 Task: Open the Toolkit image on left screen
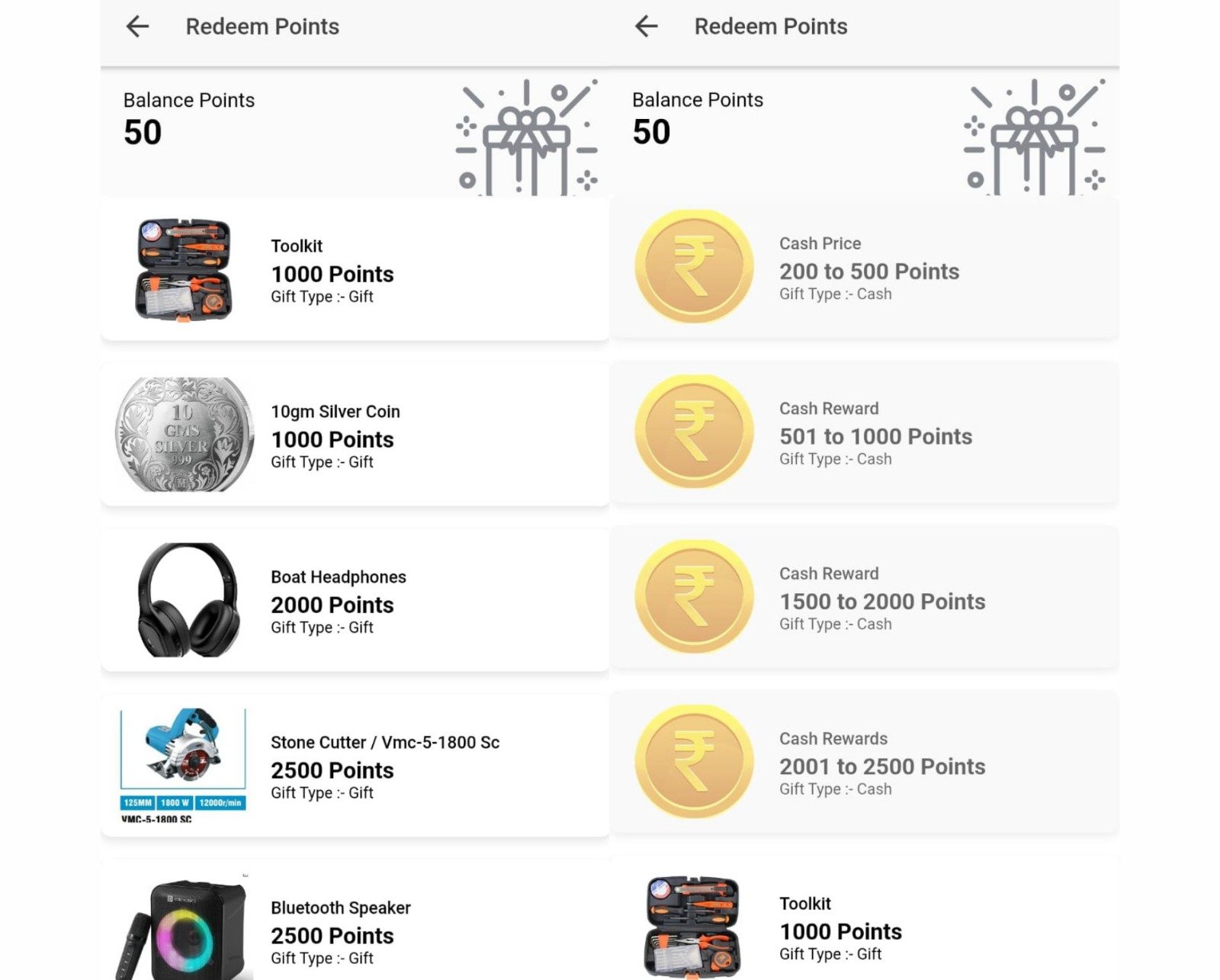(x=183, y=269)
